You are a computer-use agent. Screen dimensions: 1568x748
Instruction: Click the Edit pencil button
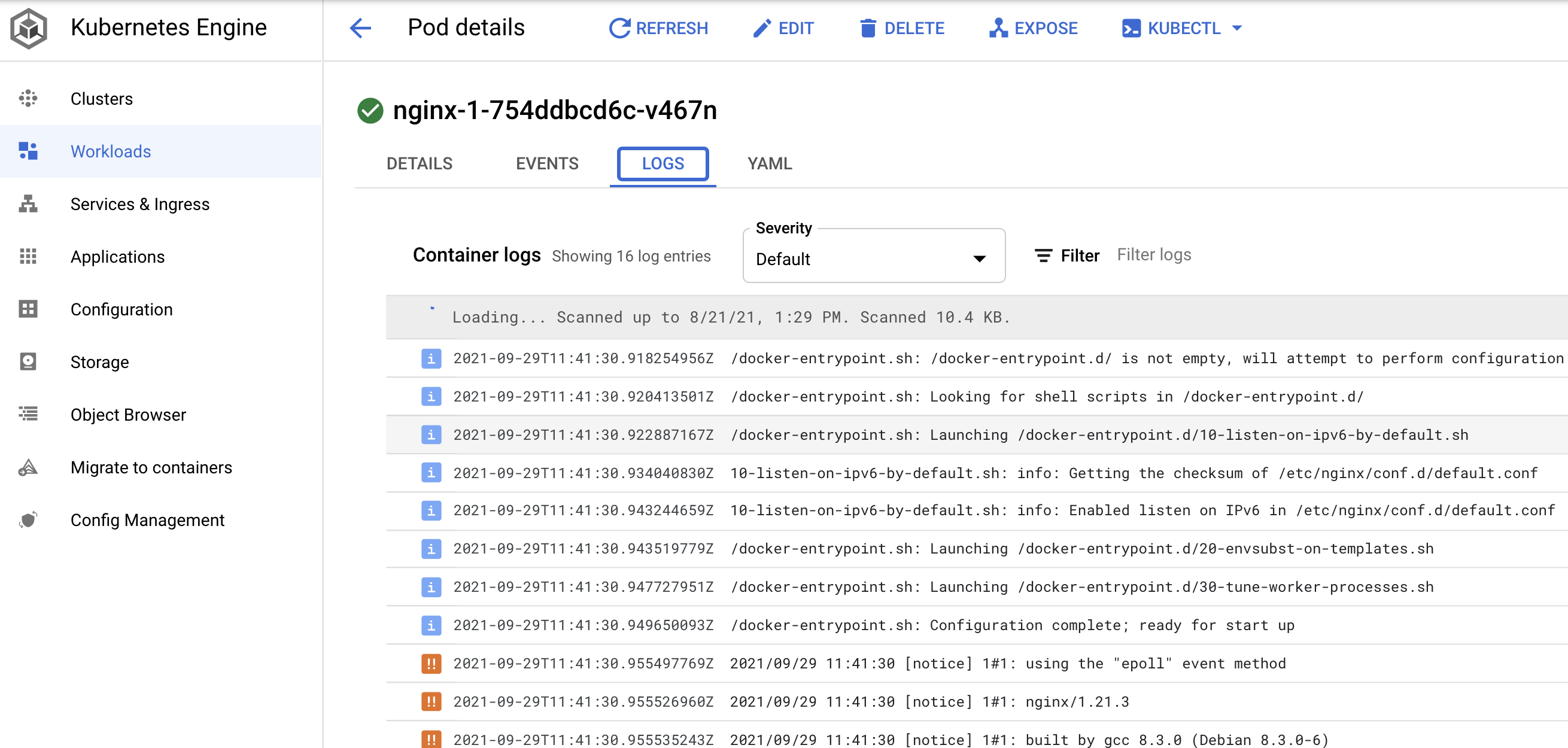point(783,28)
